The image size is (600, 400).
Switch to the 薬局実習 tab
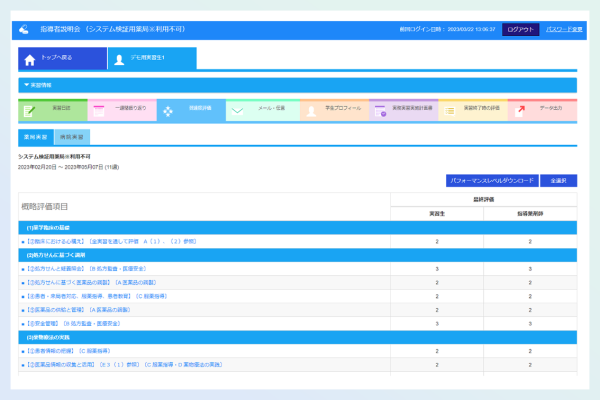[35, 137]
